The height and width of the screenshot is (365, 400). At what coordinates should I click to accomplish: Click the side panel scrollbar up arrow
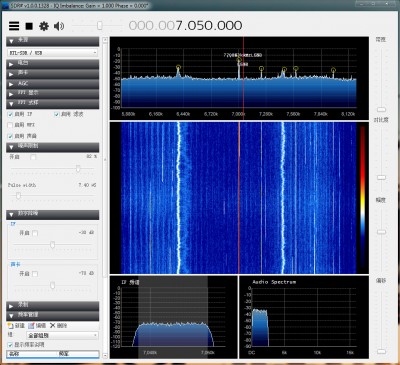pos(105,40)
